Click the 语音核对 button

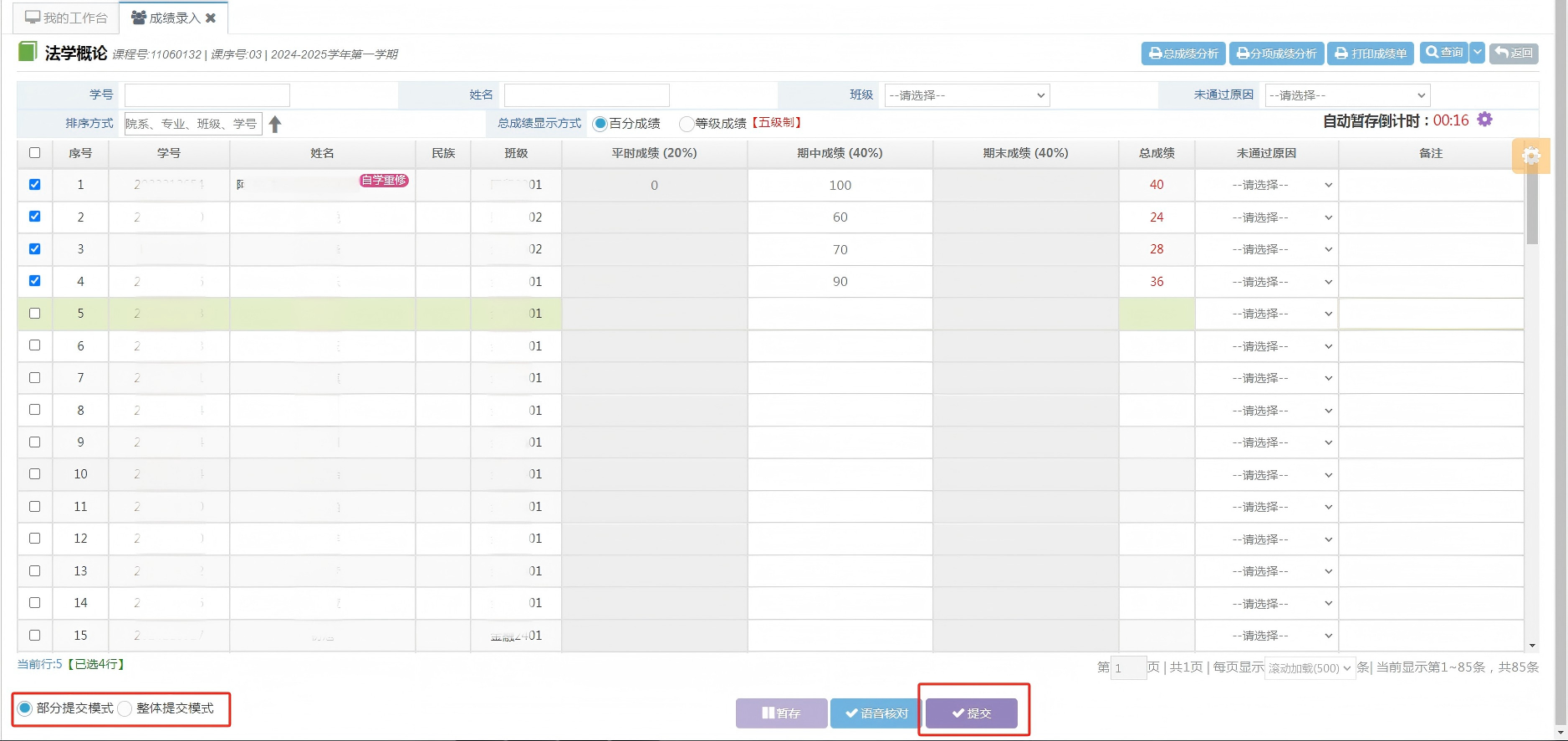point(876,713)
